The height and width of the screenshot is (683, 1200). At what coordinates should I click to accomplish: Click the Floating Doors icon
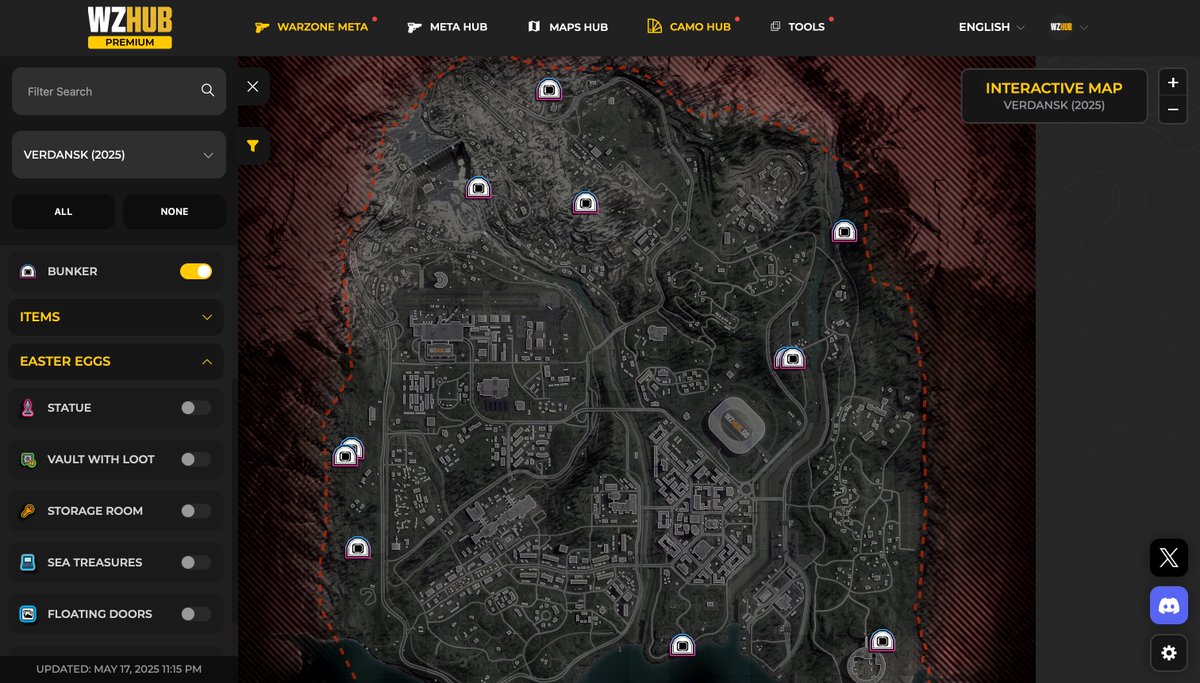pyautogui.click(x=28, y=614)
